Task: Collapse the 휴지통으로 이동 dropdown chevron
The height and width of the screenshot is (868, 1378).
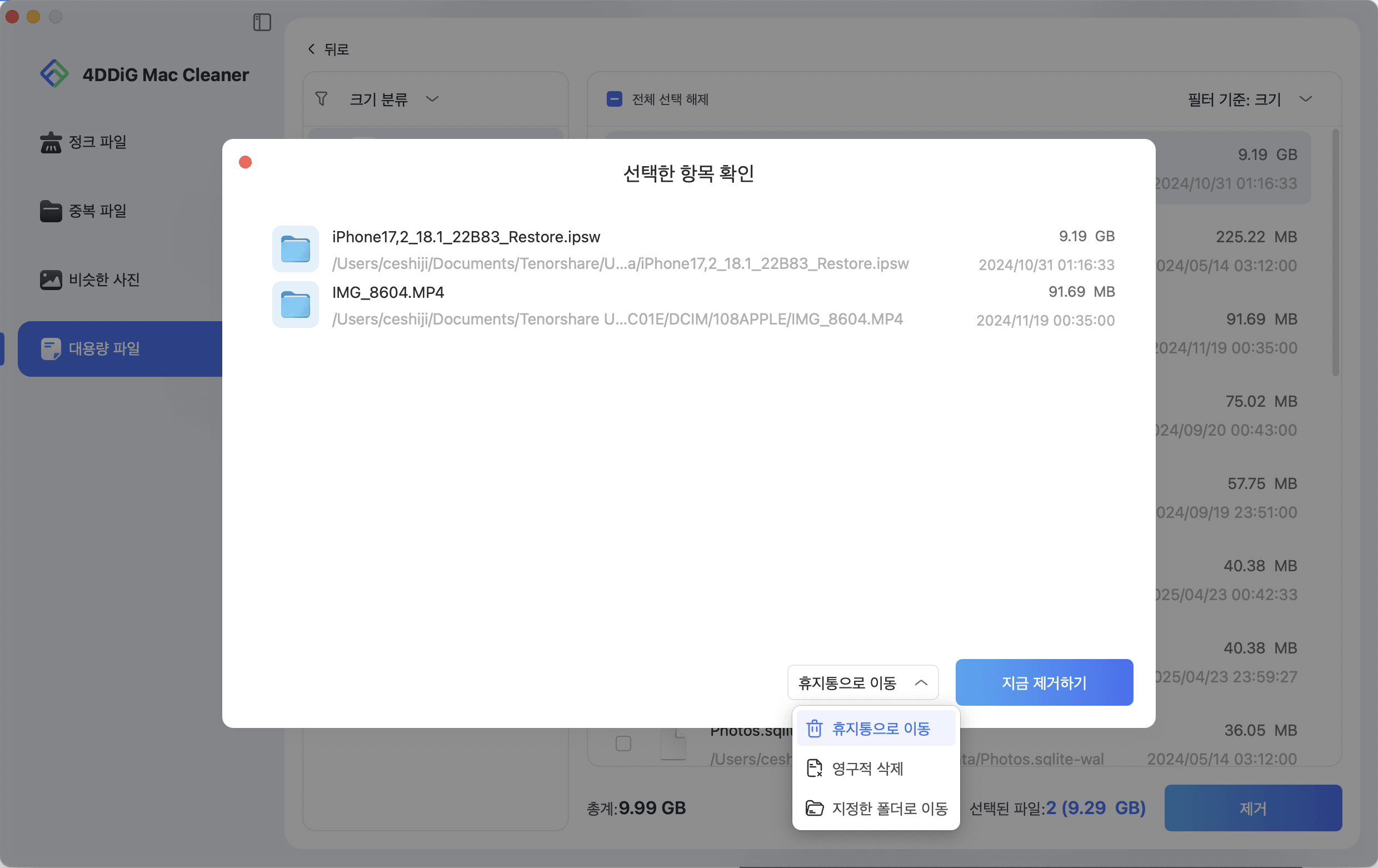Action: point(922,682)
